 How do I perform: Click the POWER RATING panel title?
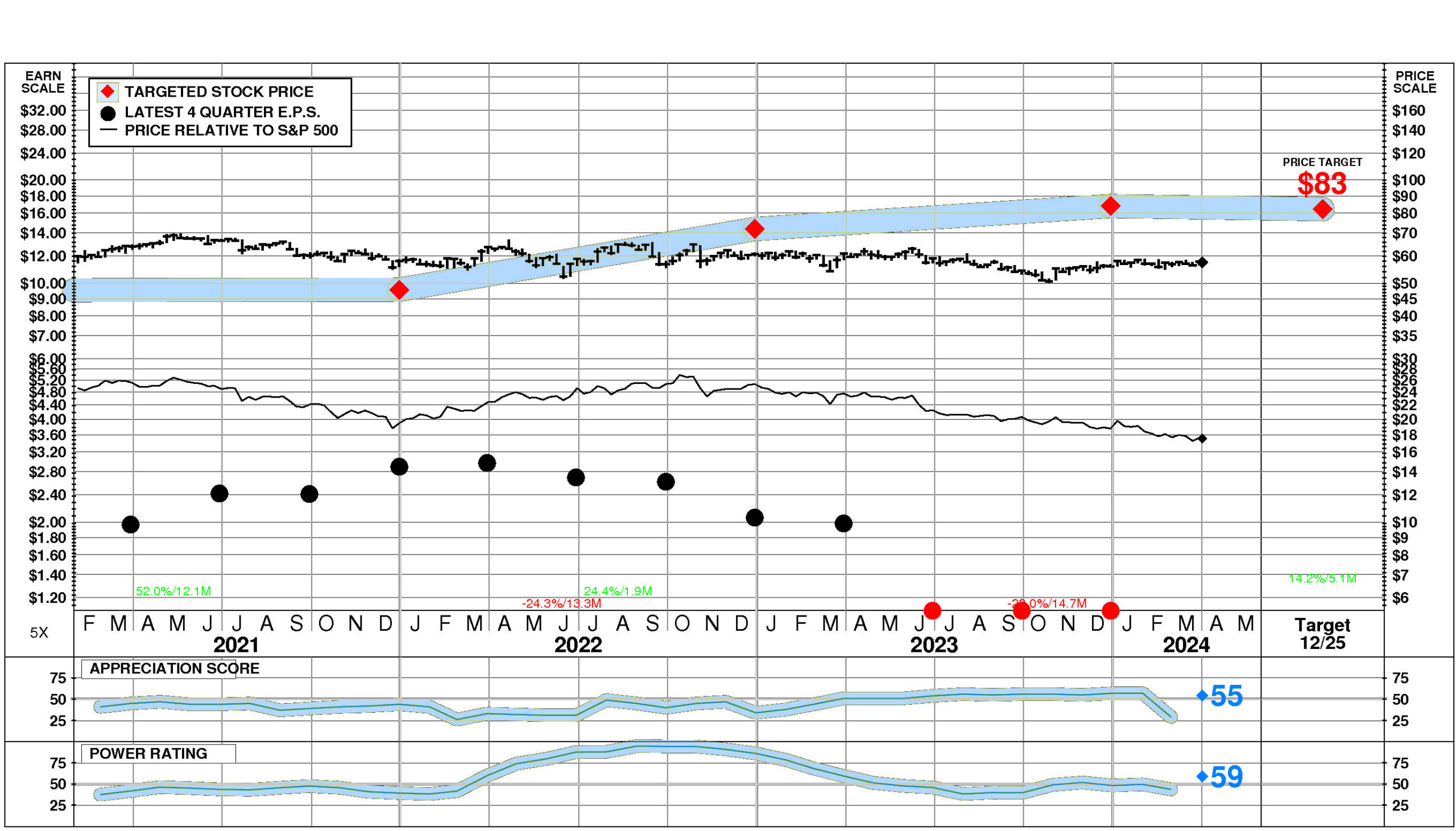[148, 754]
